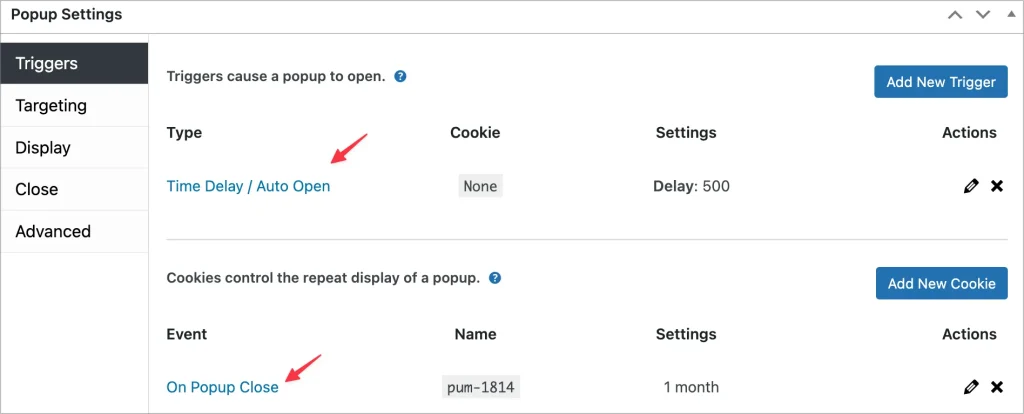Delete the Time Delay / Auto Open trigger
The width and height of the screenshot is (1024, 414).
click(x=997, y=186)
